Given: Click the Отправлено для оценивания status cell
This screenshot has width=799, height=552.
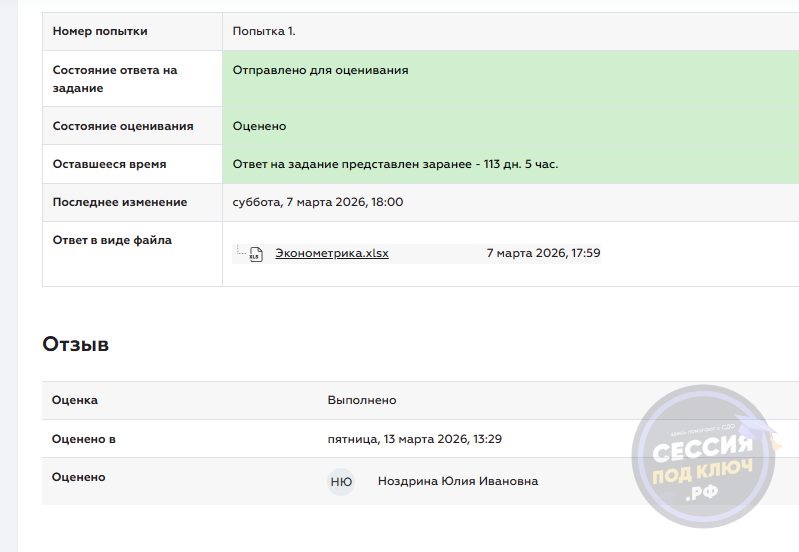Looking at the screenshot, I should coord(320,71).
